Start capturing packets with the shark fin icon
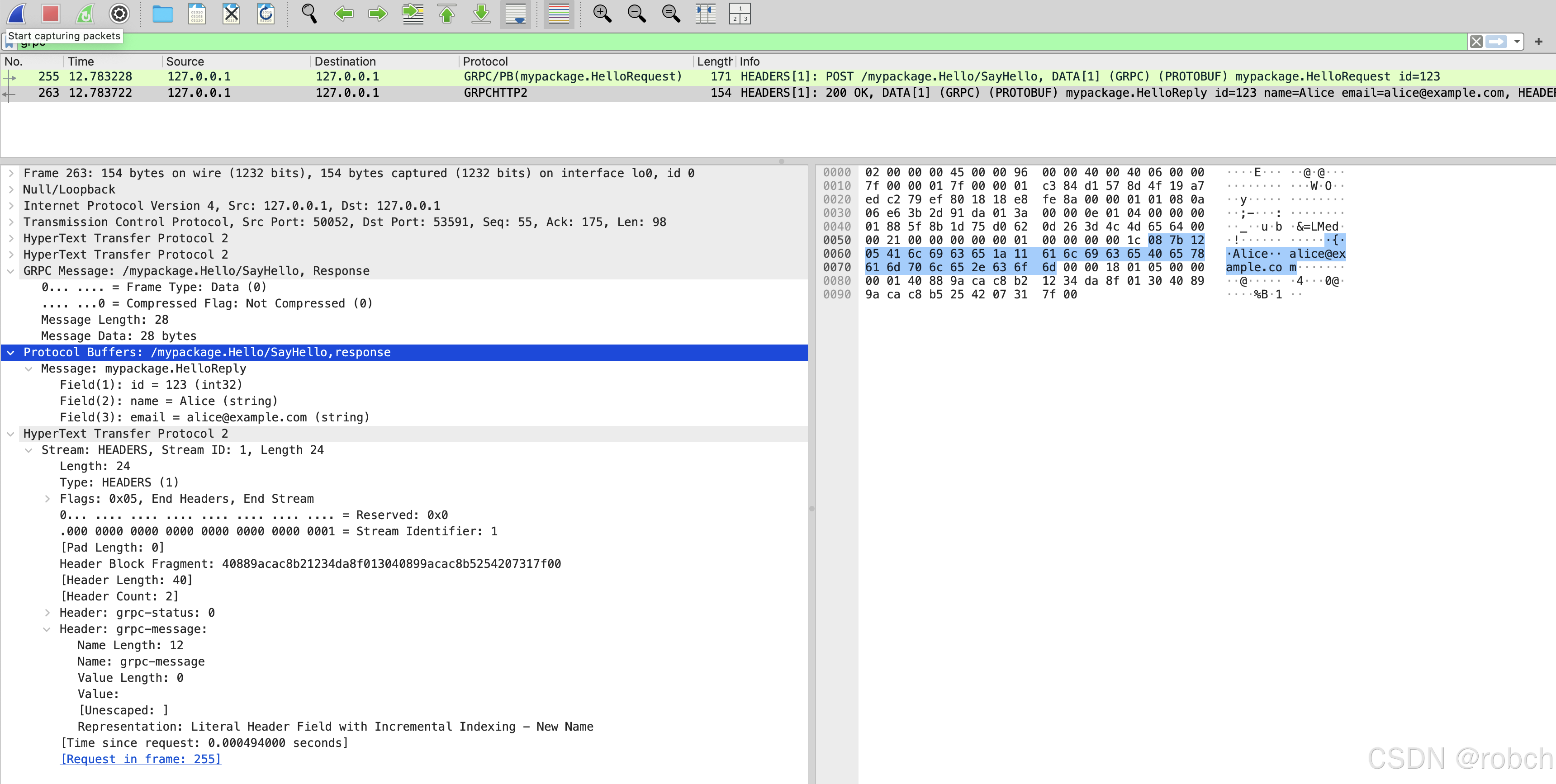The height and width of the screenshot is (784, 1556). click(x=16, y=13)
